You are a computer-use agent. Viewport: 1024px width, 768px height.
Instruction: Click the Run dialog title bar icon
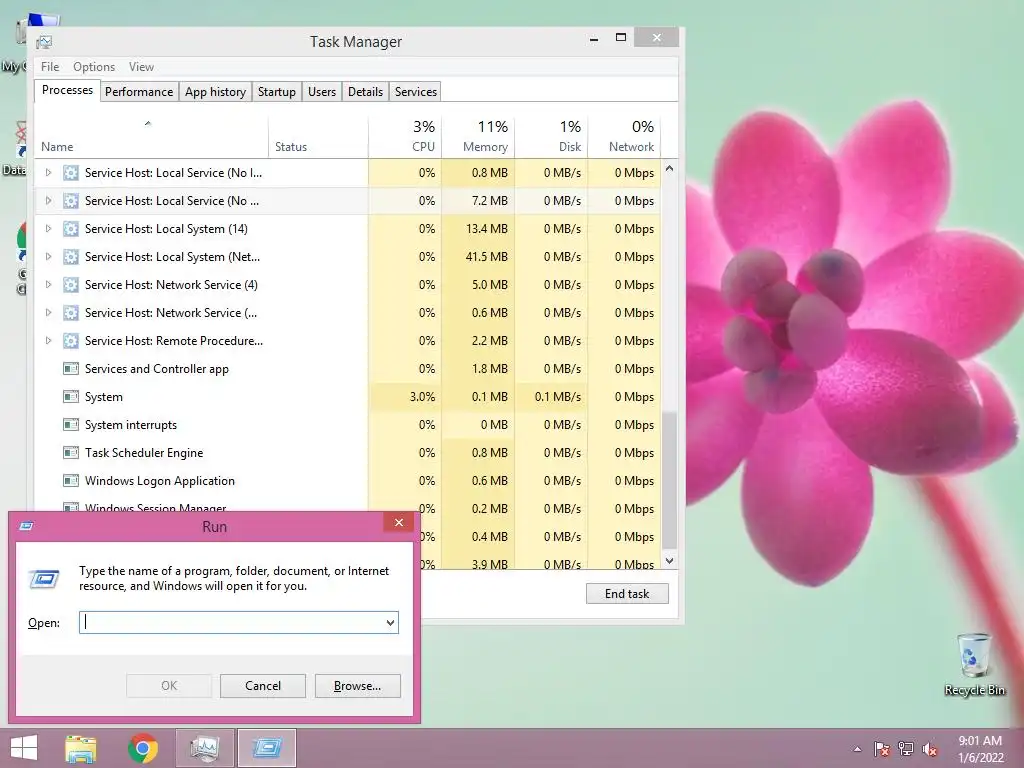click(x=27, y=526)
